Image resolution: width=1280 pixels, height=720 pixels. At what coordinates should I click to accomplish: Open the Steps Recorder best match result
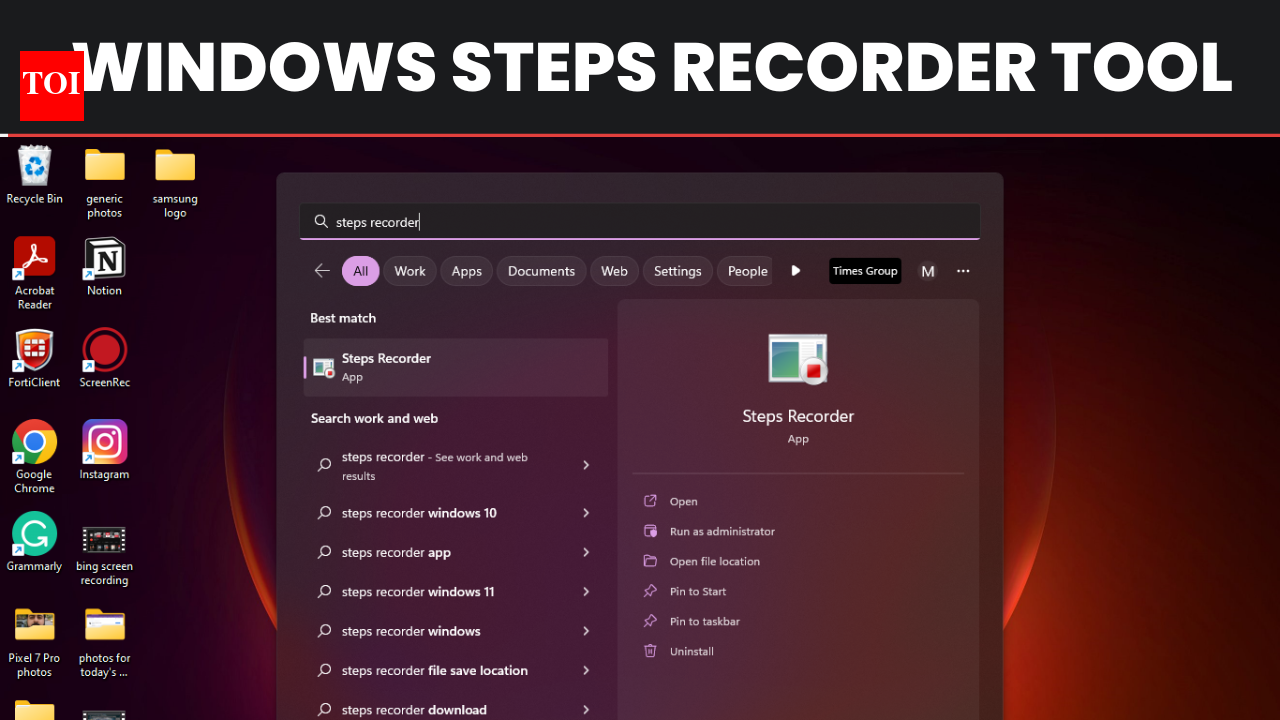pyautogui.click(x=456, y=367)
